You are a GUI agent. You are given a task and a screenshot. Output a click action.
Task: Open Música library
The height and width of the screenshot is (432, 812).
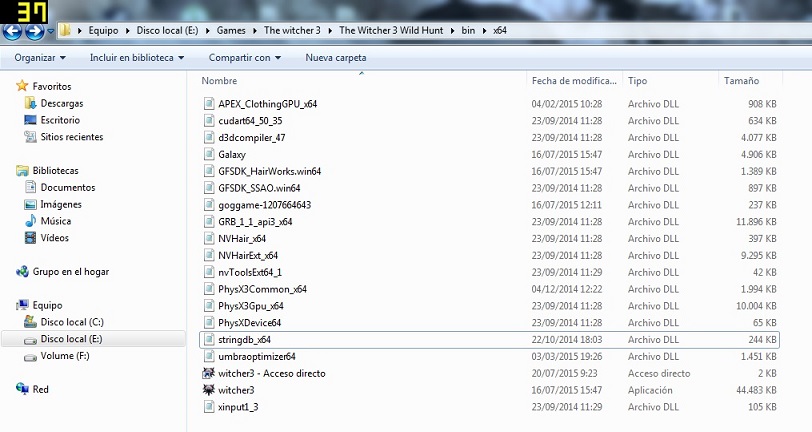point(55,221)
